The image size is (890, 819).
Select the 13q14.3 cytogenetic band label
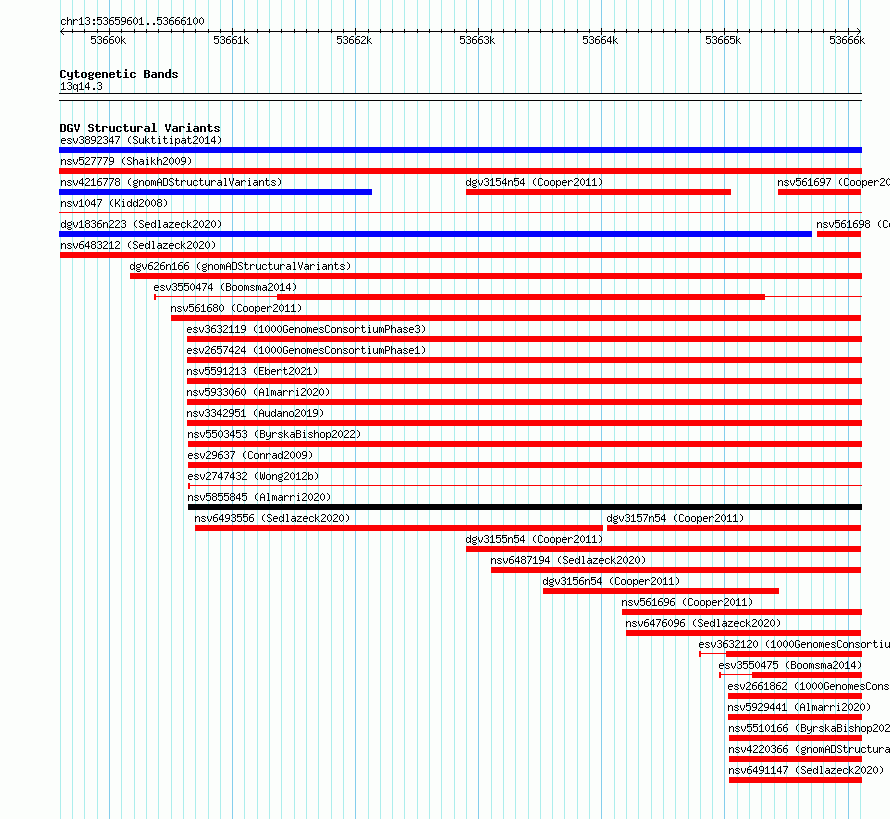[x=81, y=86]
